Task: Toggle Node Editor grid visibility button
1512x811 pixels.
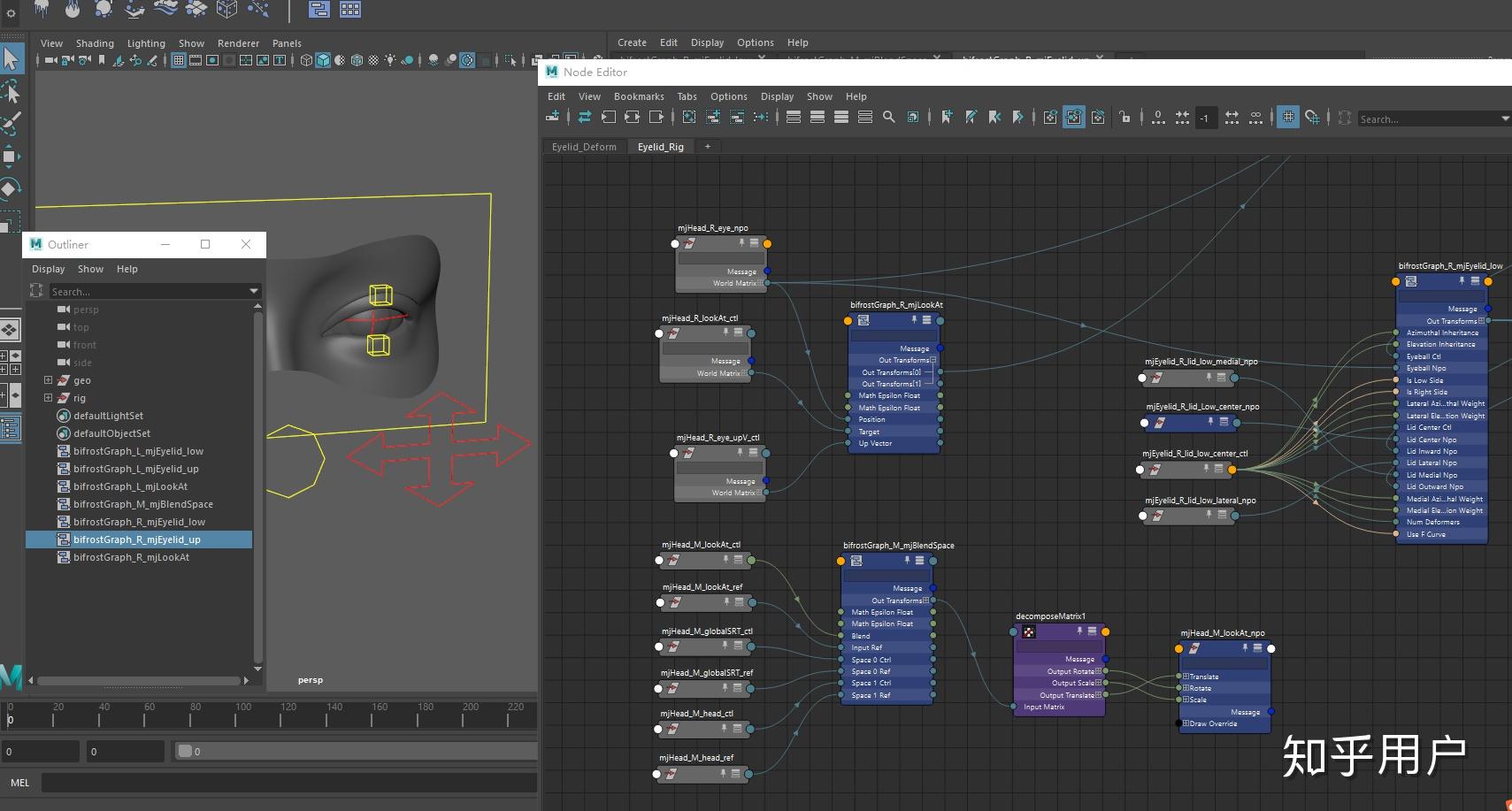Action: tap(1288, 117)
